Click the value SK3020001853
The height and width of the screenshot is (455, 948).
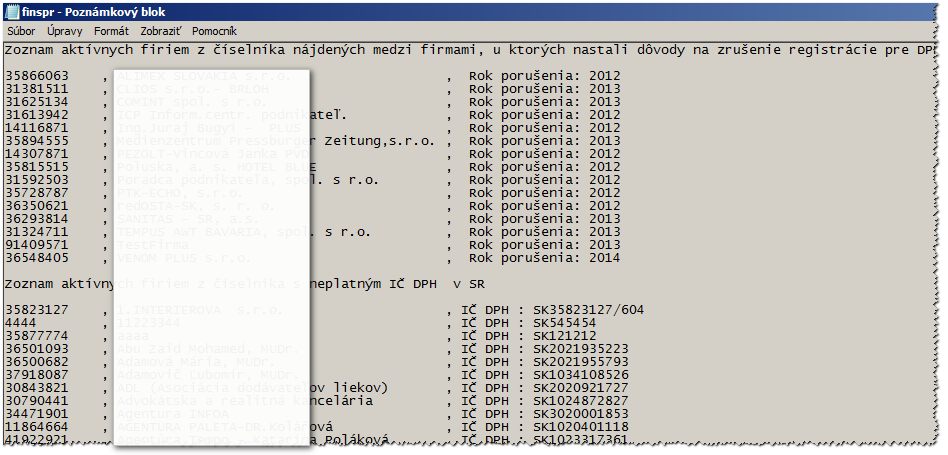(580, 414)
